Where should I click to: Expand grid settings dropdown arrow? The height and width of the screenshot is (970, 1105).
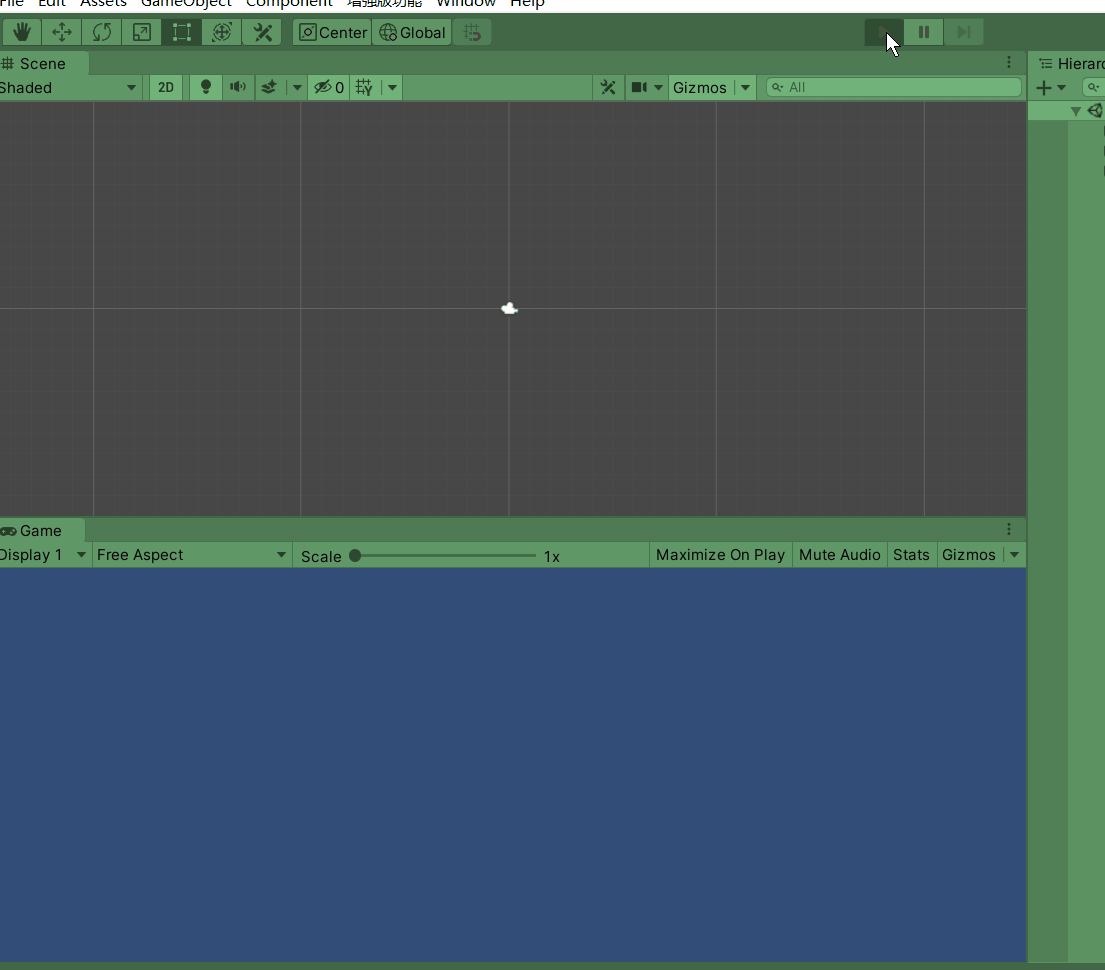pyautogui.click(x=392, y=88)
